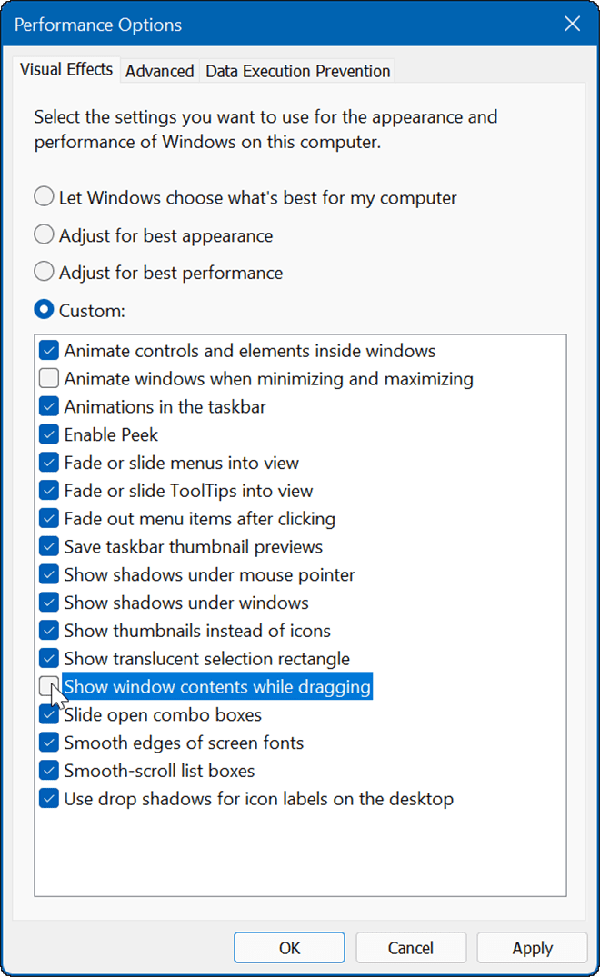The width and height of the screenshot is (600, 977).
Task: Toggle Show shadows under windows
Action: pyautogui.click(x=47, y=602)
